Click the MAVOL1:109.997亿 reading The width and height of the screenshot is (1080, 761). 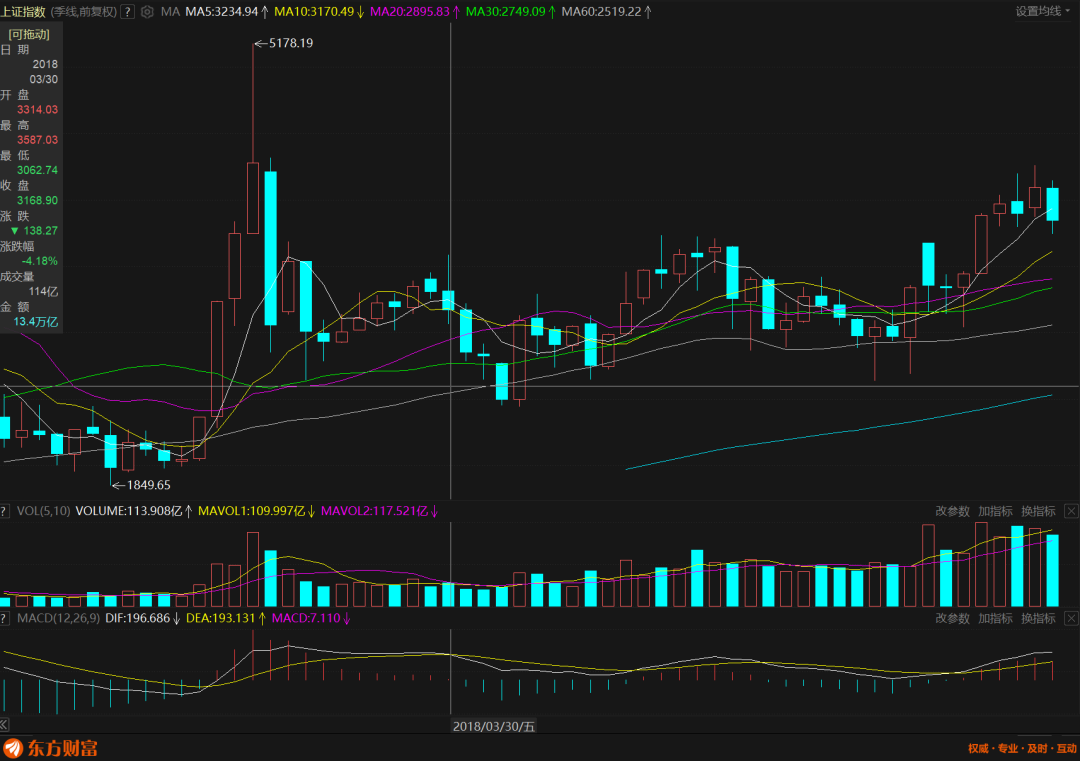pyautogui.click(x=251, y=511)
